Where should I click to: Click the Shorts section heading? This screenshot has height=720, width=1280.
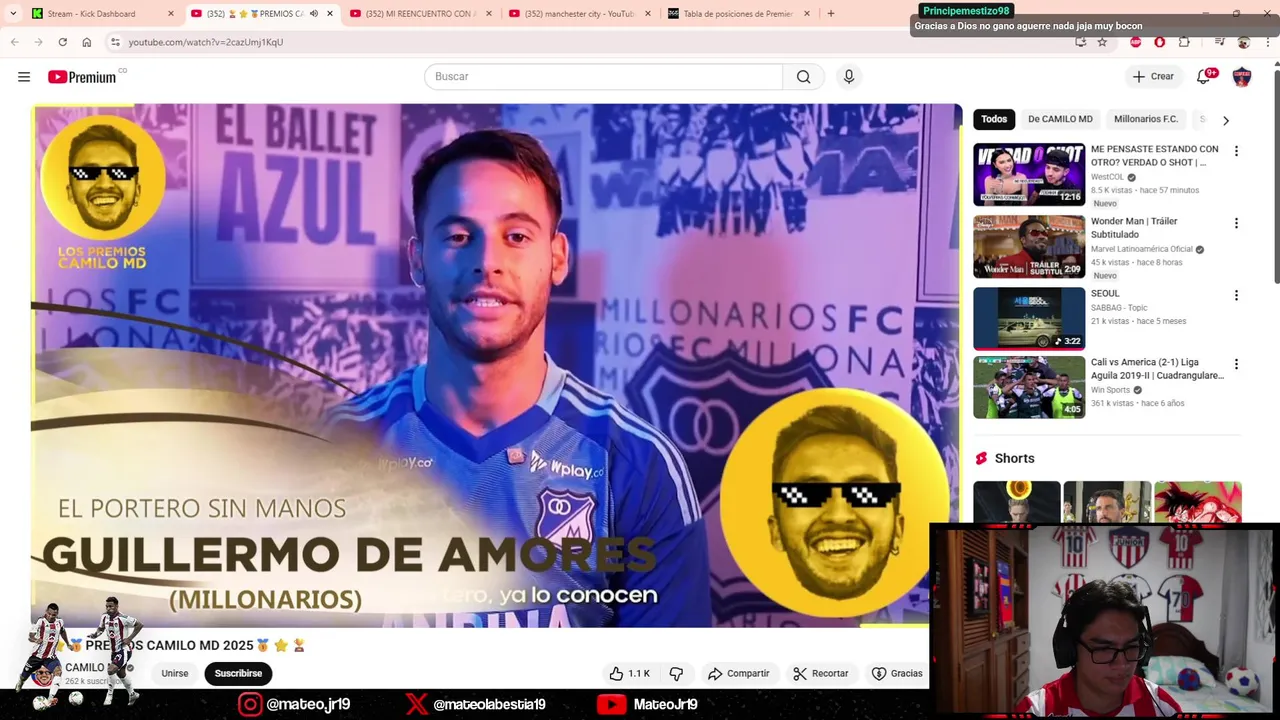(x=1014, y=458)
